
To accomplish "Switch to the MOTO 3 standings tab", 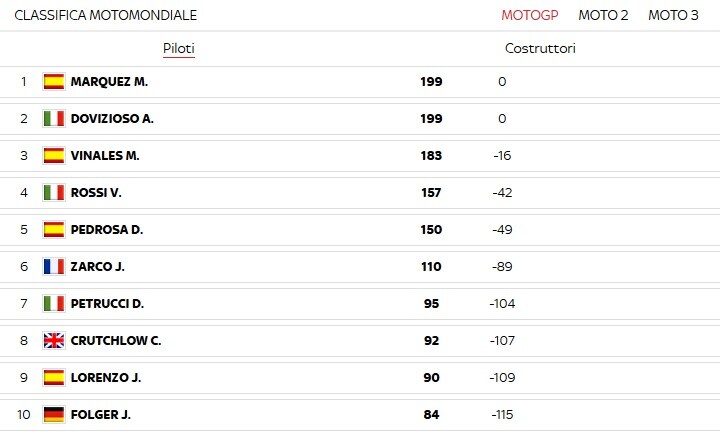I will 673,15.
